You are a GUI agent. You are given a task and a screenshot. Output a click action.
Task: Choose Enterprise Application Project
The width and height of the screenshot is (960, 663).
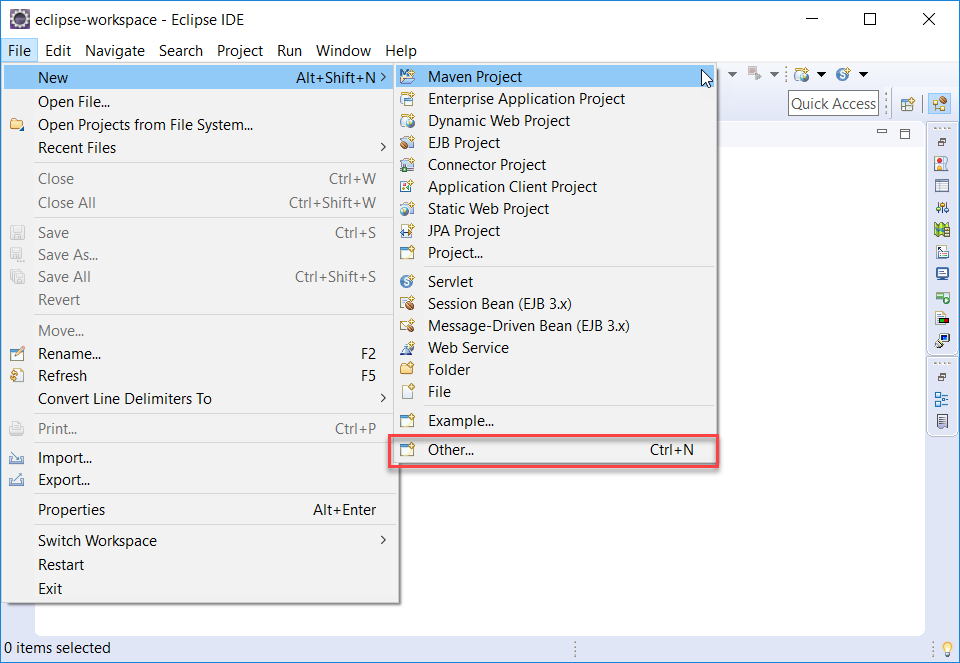click(555, 99)
